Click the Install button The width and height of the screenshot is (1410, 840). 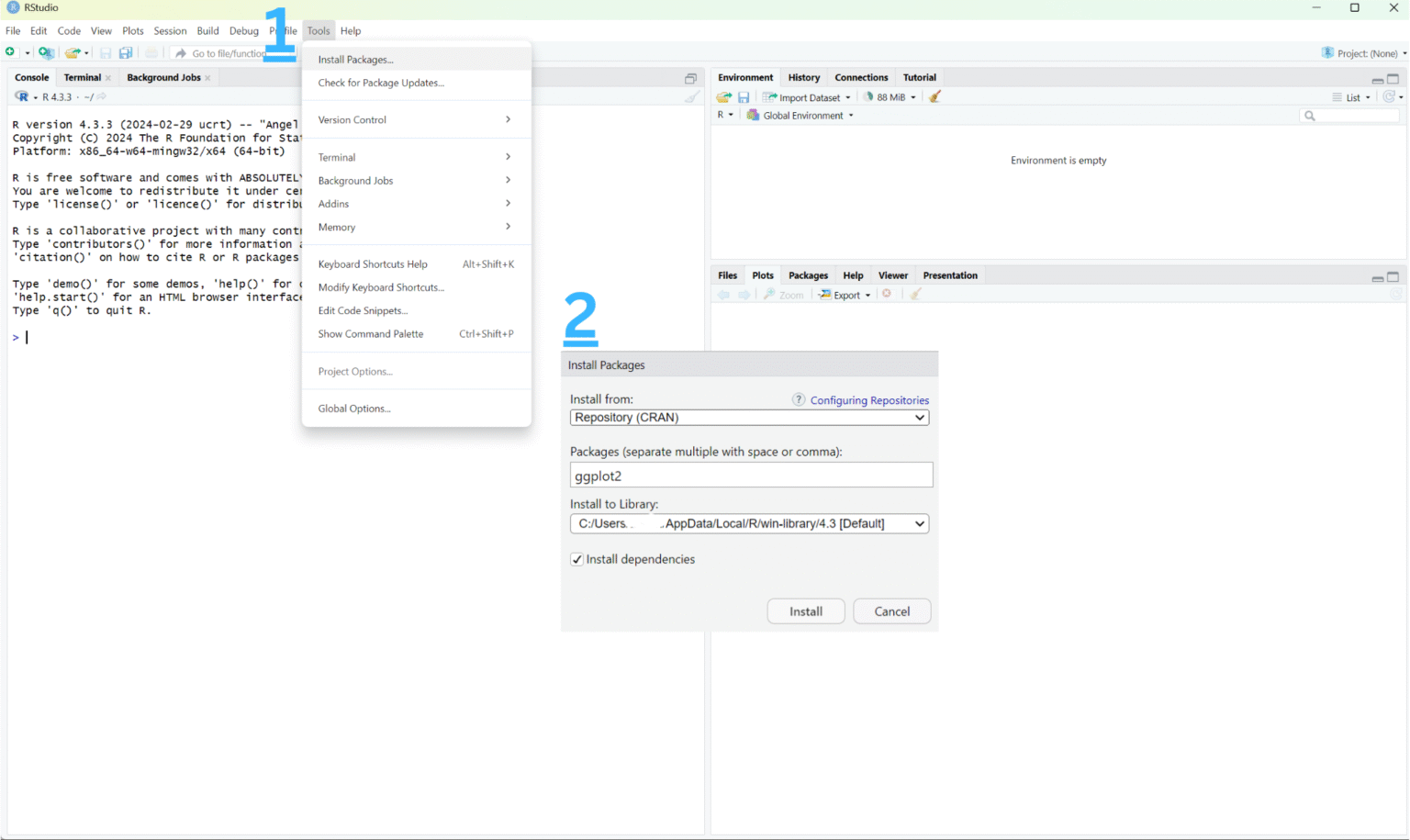tap(805, 610)
